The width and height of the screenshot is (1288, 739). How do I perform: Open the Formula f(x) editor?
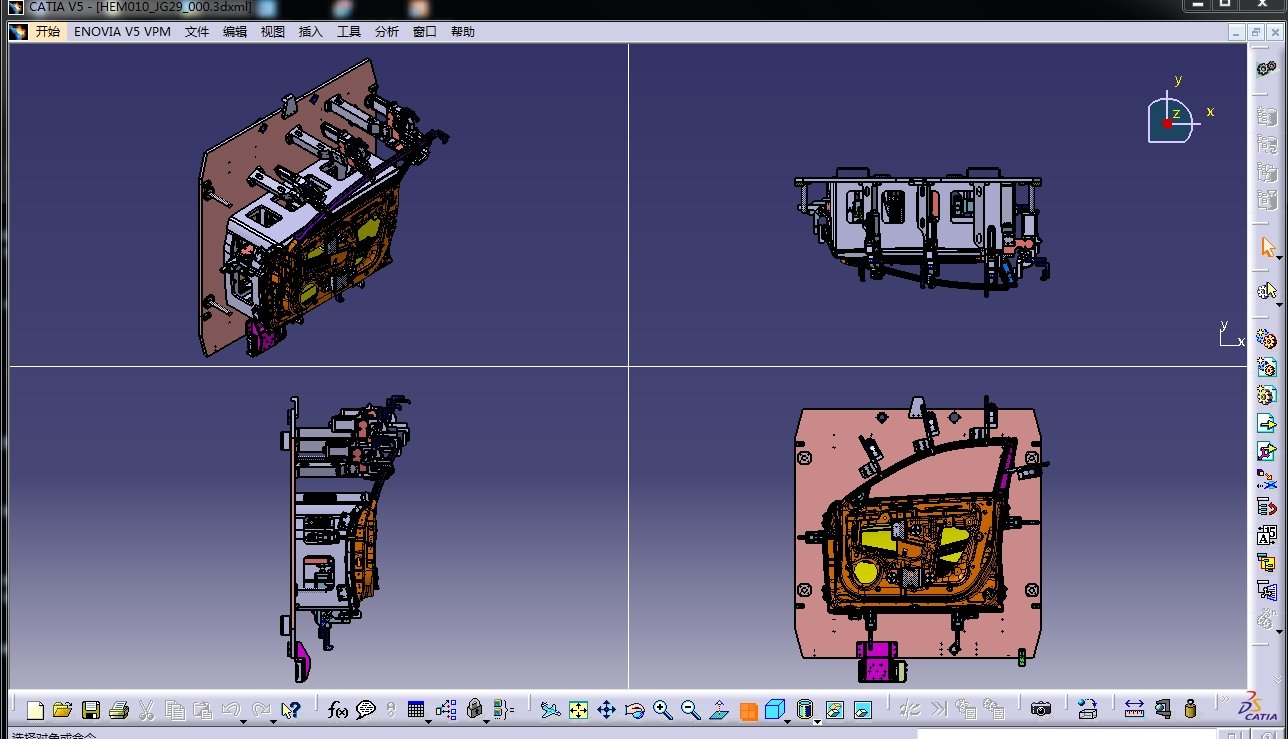click(337, 710)
